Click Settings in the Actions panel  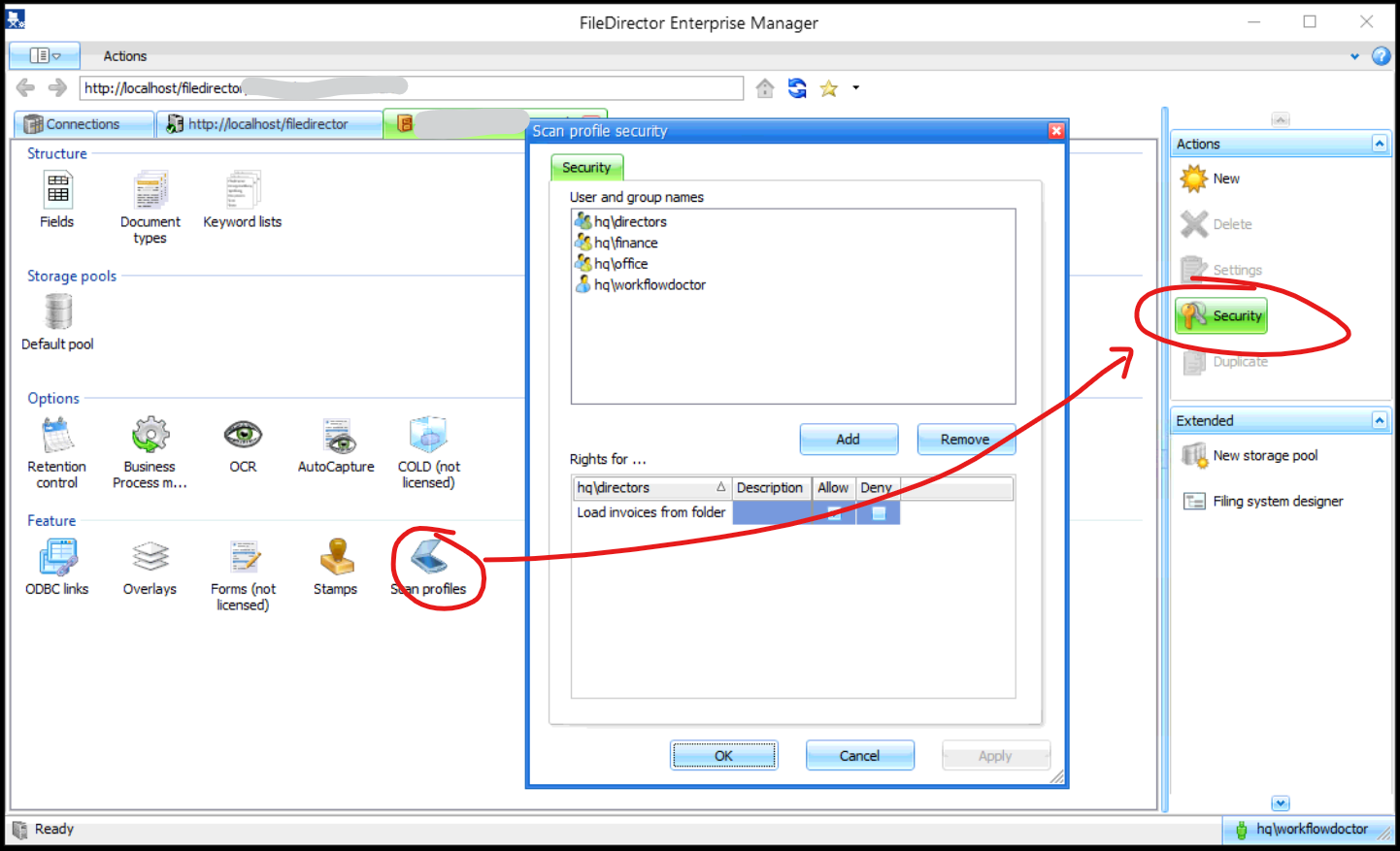pyautogui.click(x=1221, y=270)
